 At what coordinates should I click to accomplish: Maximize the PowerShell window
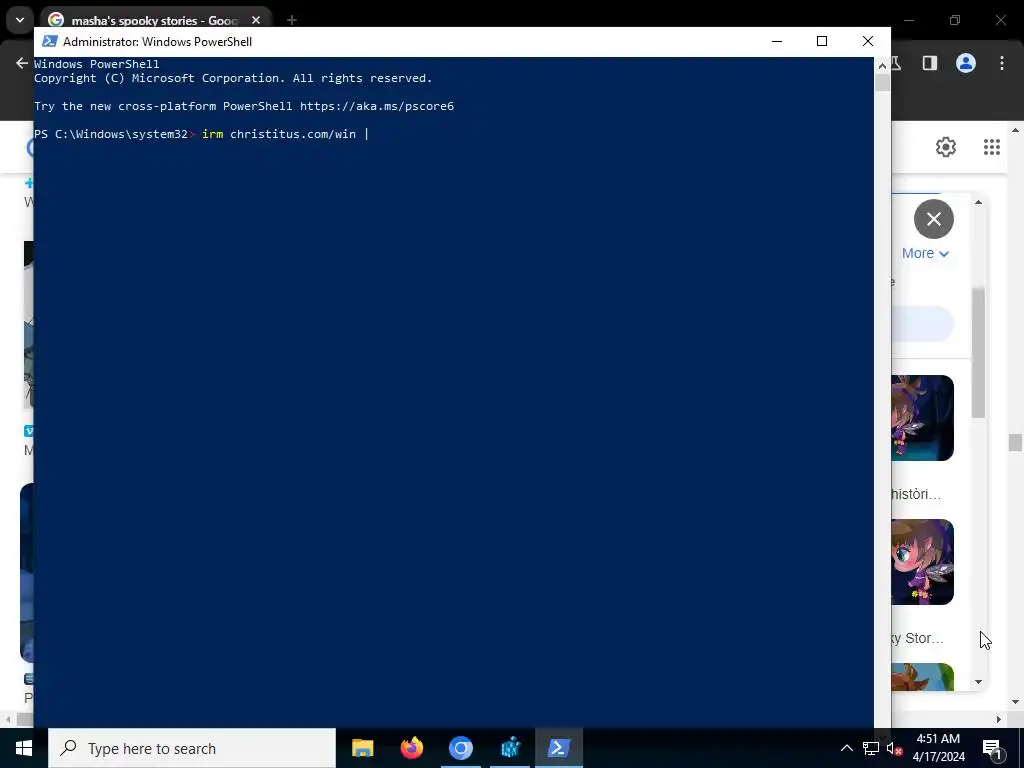pyautogui.click(x=822, y=41)
